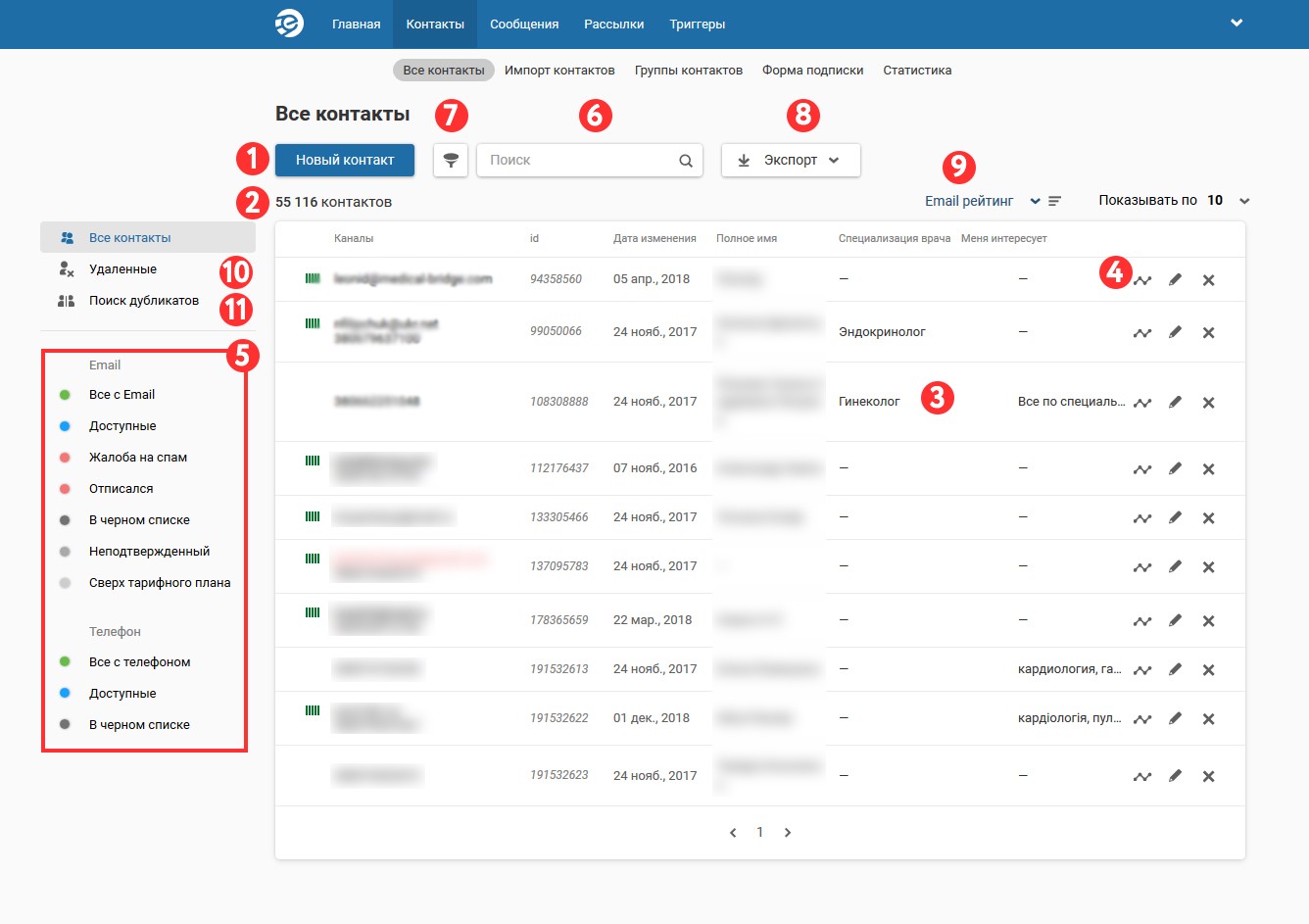Edit contact 99050066 with pencil icon
This screenshot has width=1309, height=924.
(1175, 332)
